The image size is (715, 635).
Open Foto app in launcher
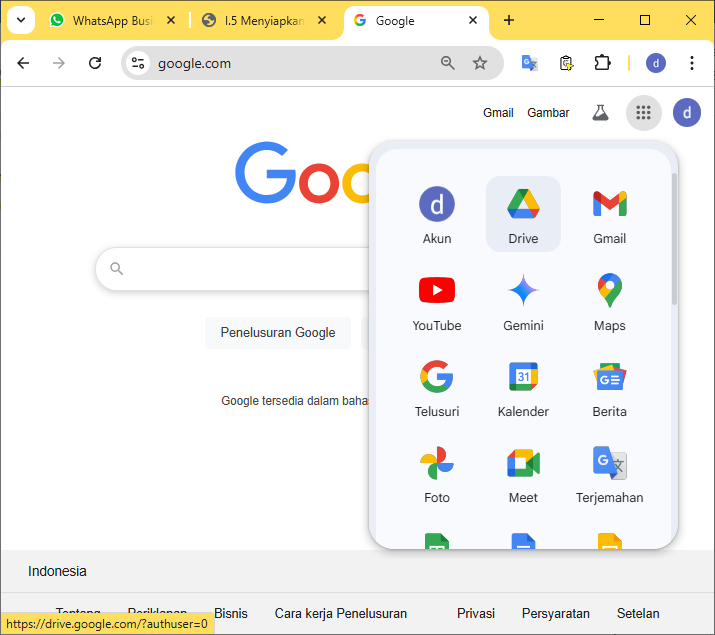pyautogui.click(x=437, y=472)
